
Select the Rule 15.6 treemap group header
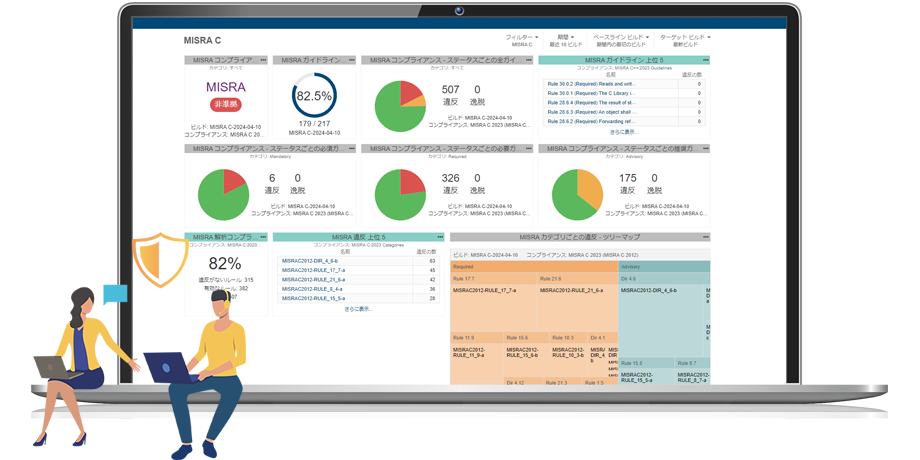pos(527,338)
